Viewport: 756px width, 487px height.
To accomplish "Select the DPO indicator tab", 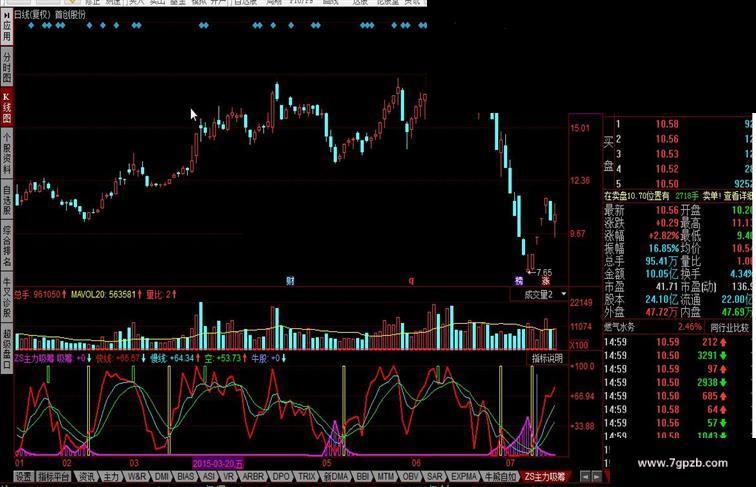I will point(281,476).
